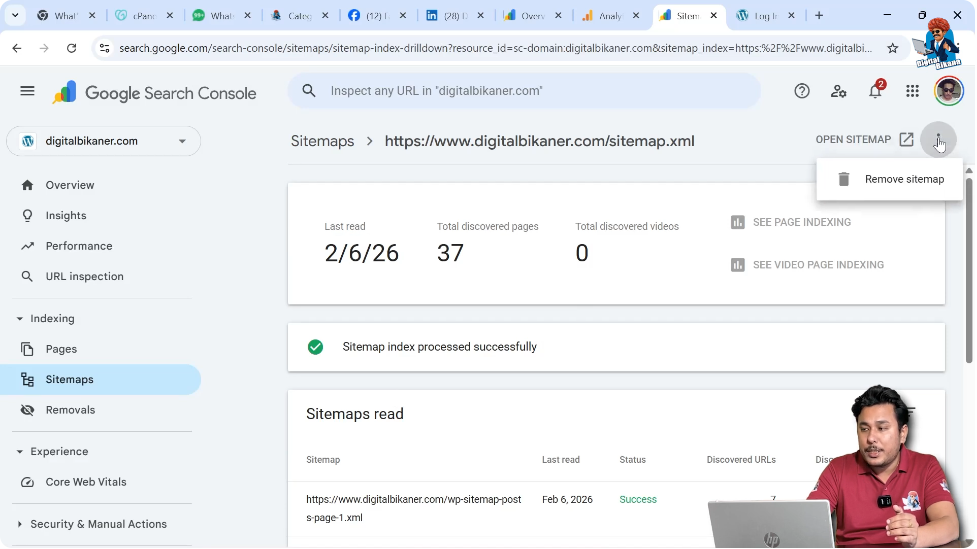Click the Help question mark icon

coord(801,91)
